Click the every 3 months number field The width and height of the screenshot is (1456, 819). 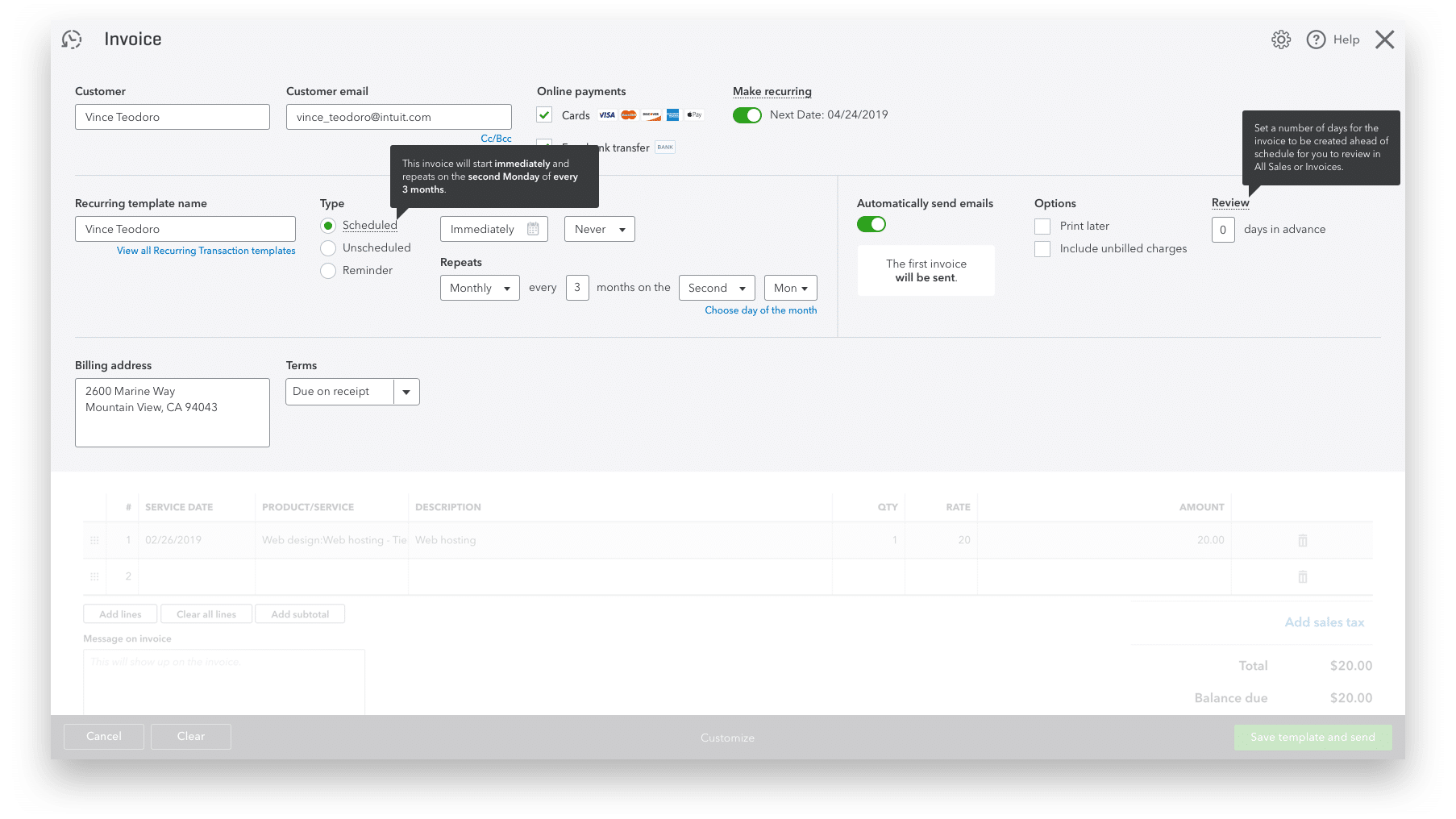coord(577,288)
